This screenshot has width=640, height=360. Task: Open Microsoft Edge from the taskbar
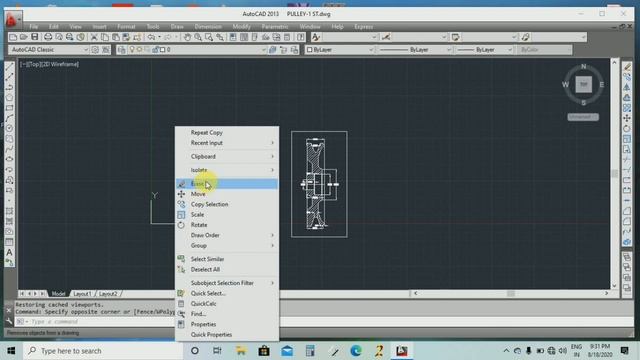pyautogui.click(x=356, y=351)
